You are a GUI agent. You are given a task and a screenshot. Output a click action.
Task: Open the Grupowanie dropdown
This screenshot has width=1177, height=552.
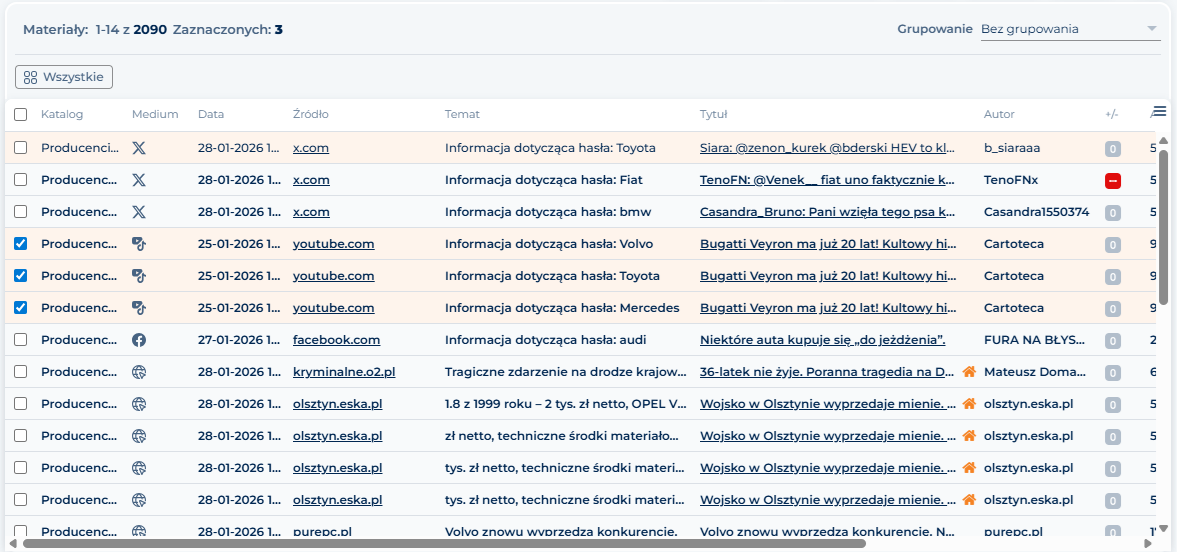click(x=1068, y=29)
